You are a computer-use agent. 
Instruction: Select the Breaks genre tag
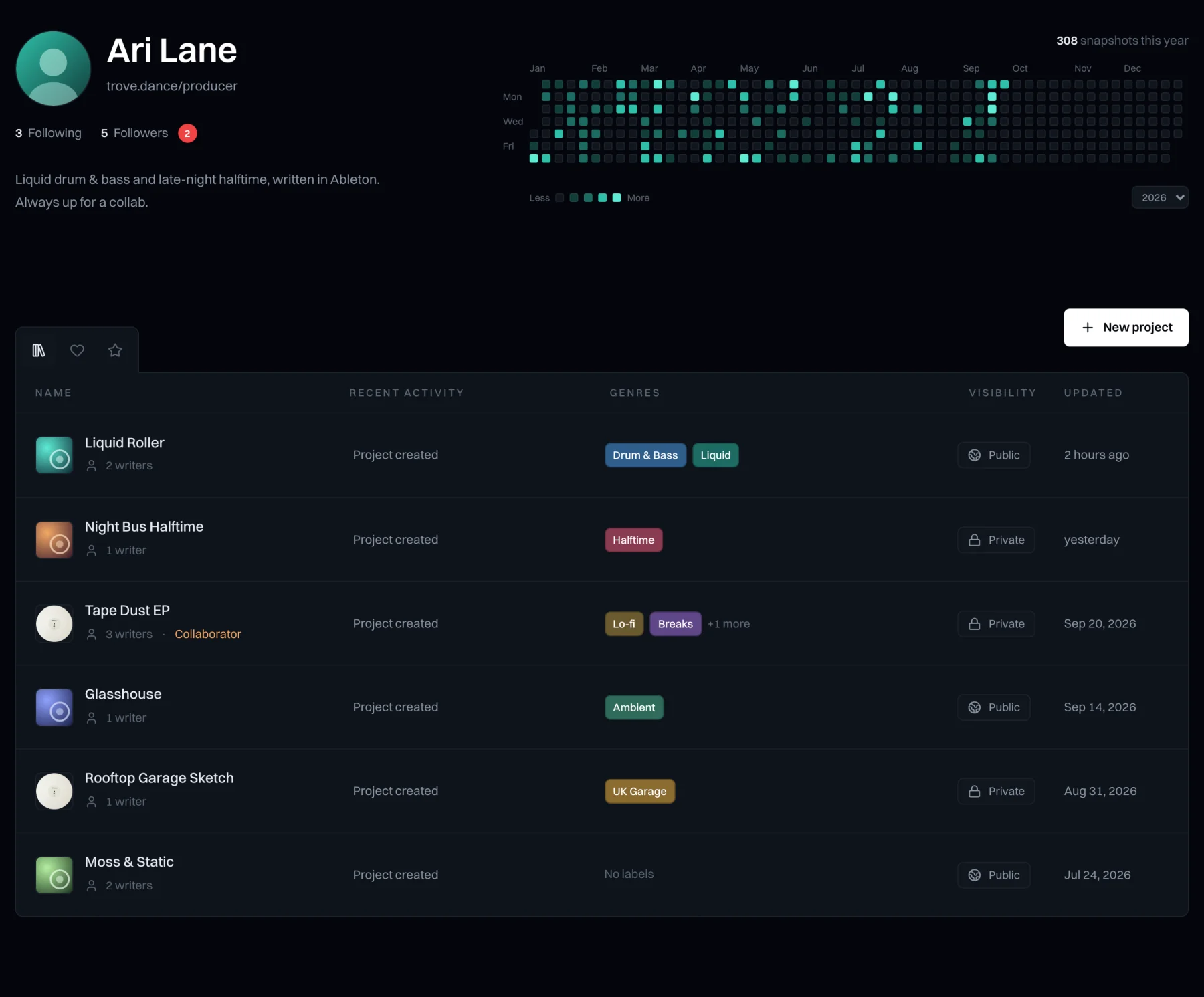click(x=676, y=624)
